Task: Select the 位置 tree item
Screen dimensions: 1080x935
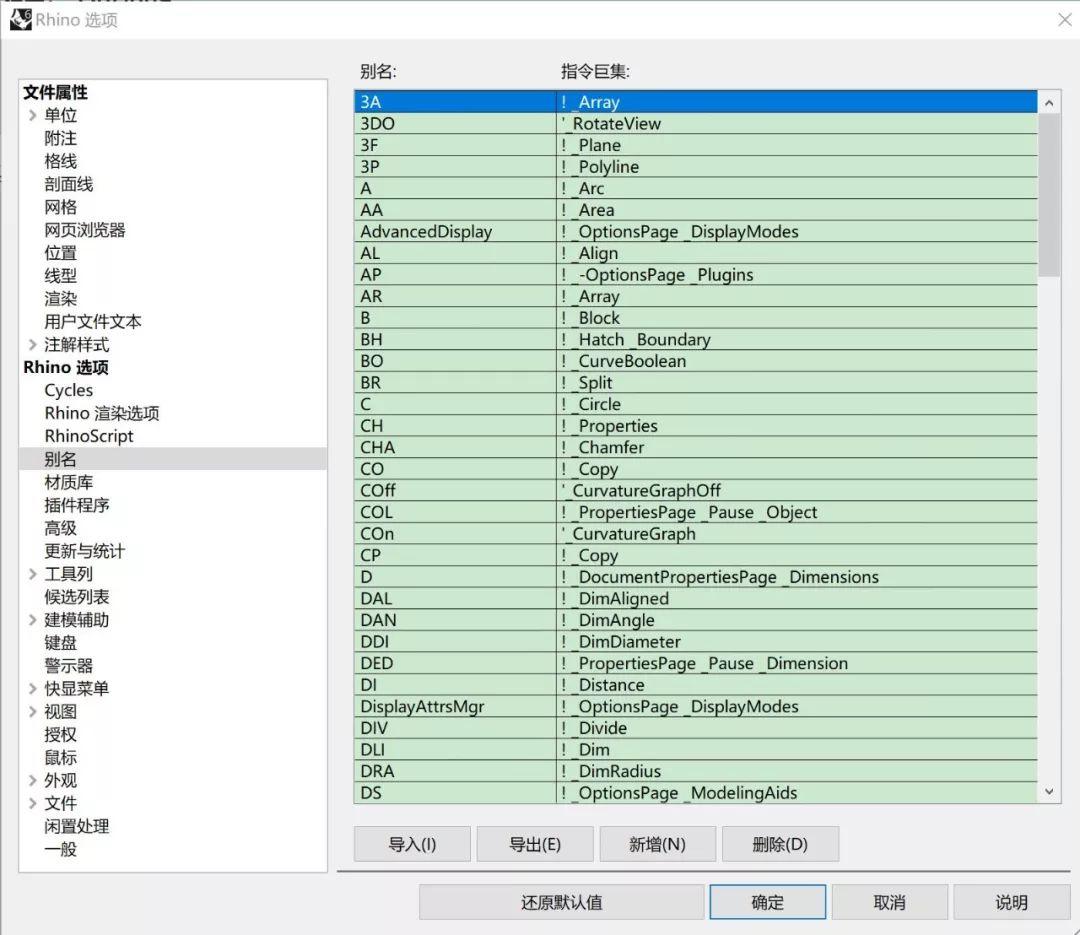Action: [61, 253]
